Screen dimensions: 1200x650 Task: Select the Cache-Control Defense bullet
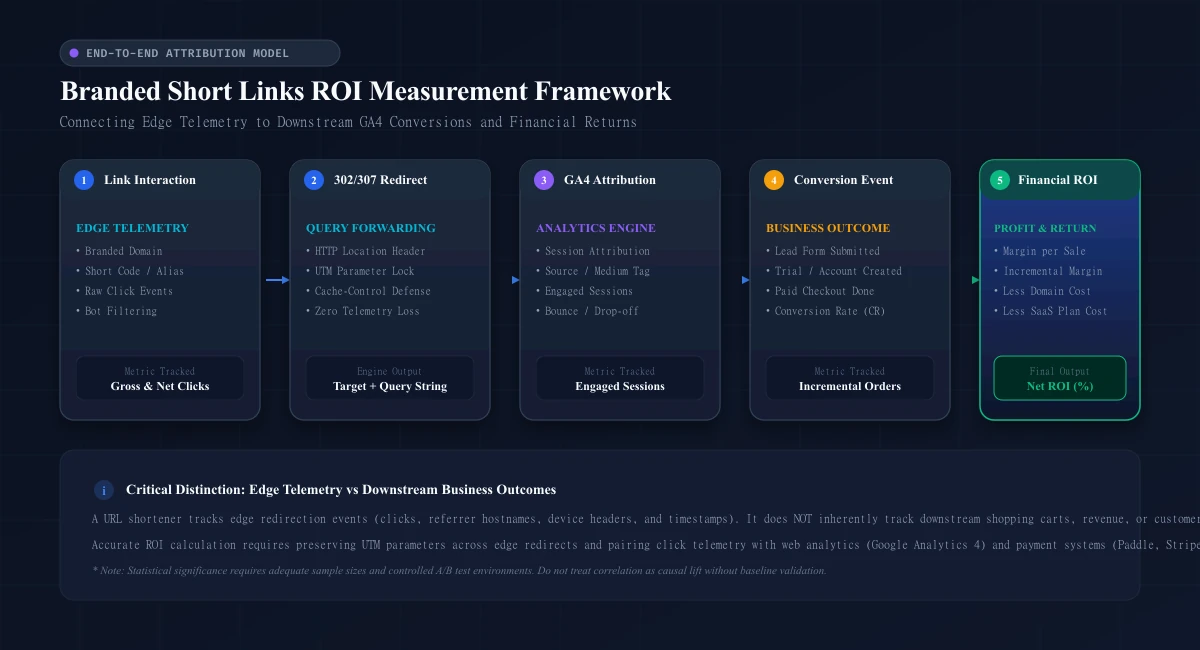369,291
